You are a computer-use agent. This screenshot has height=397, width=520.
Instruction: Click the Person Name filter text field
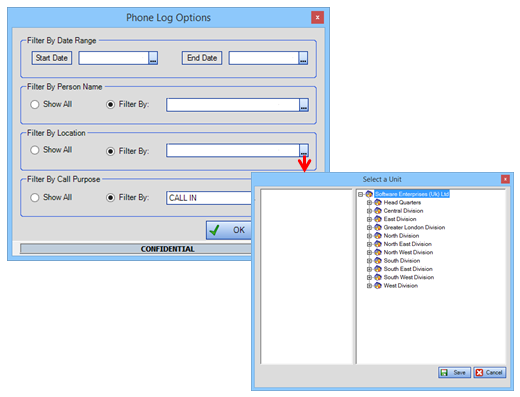click(233, 105)
